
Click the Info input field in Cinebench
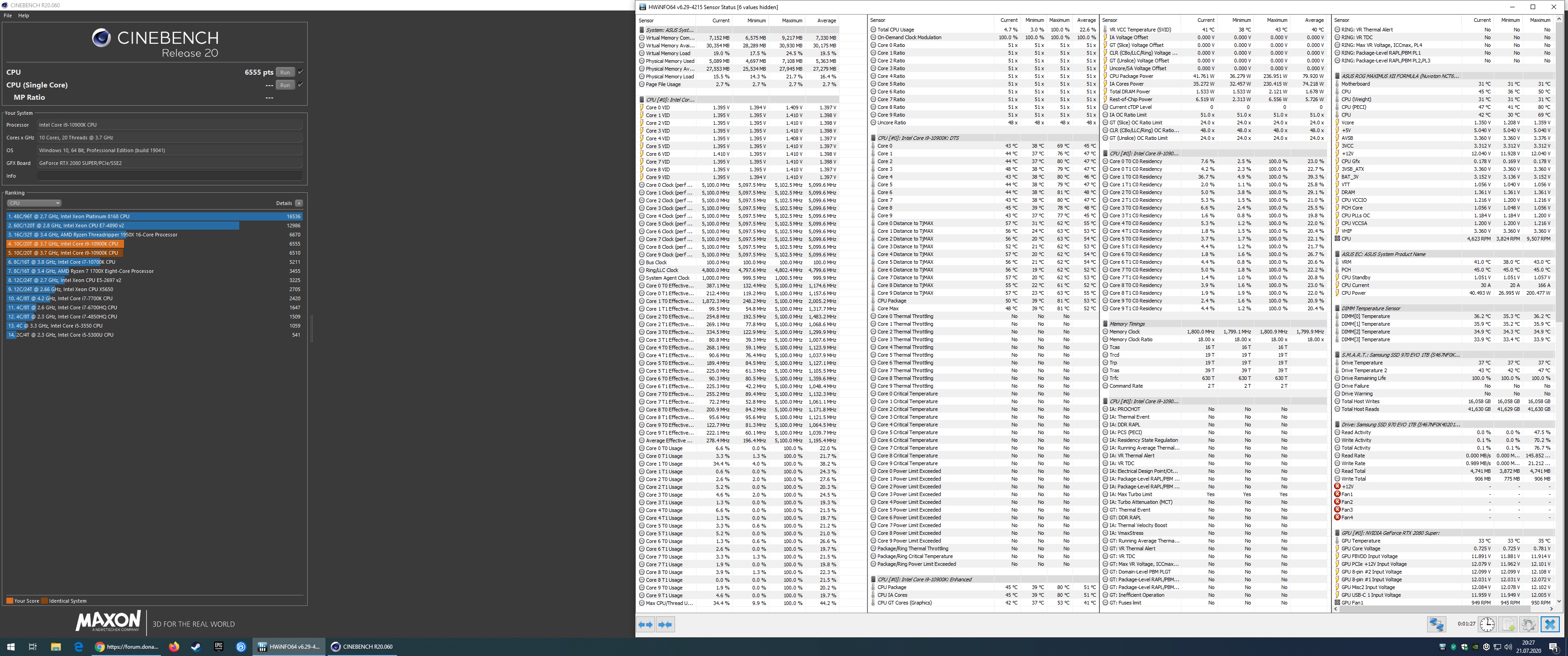(x=170, y=176)
